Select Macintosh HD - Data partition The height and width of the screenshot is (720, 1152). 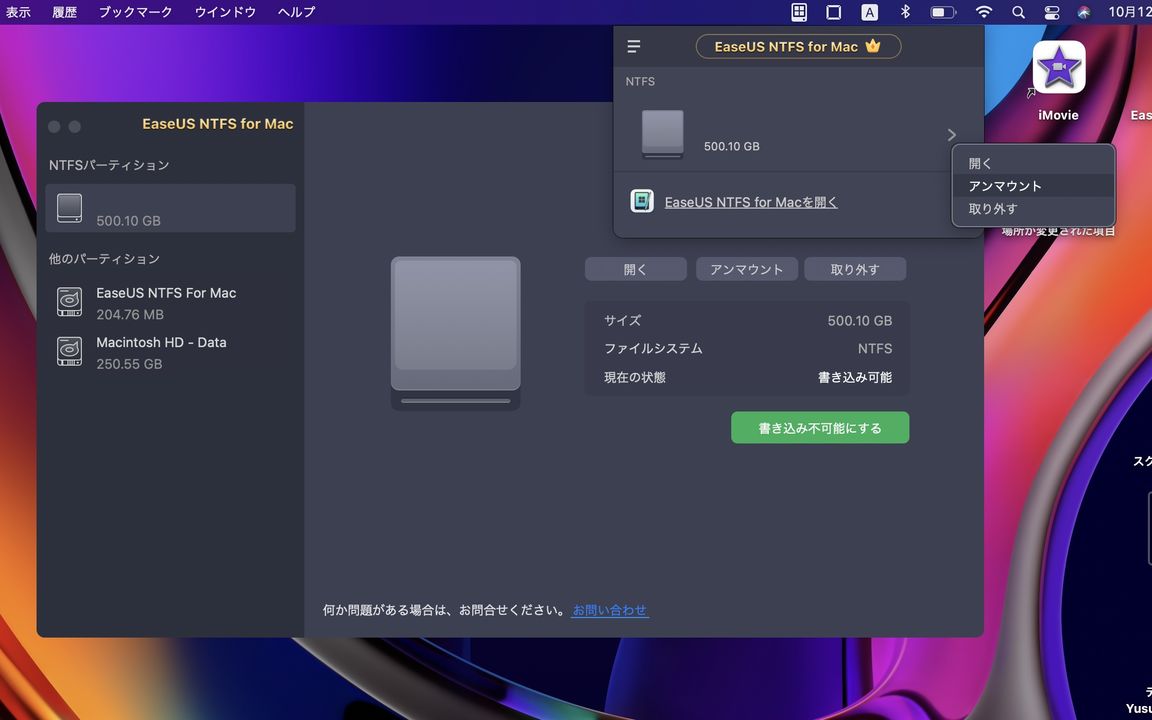170,353
